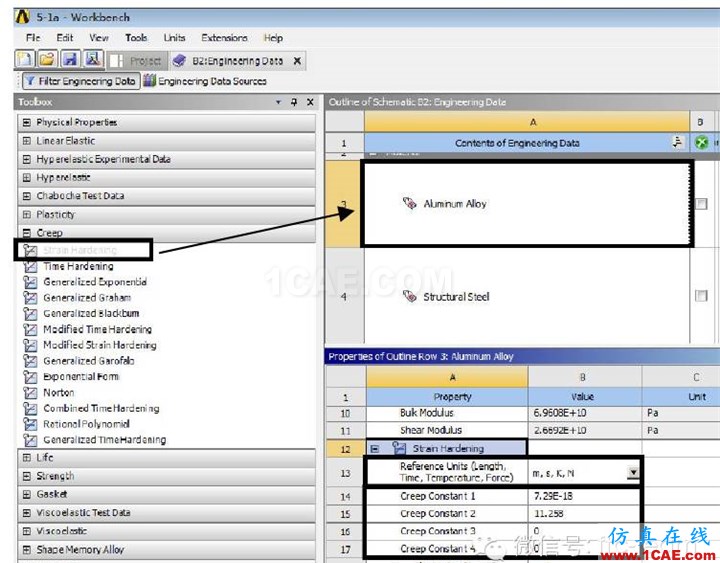Open the Toolbox panel dropdown arrow
Screen dimensions: 720x563
[278, 102]
